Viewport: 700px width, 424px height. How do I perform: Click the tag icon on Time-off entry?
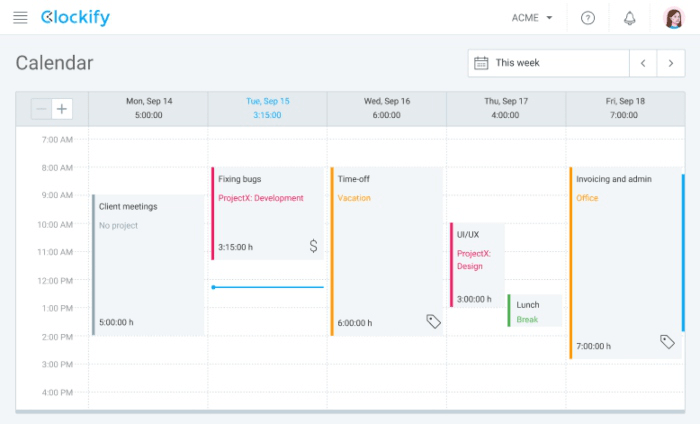433,322
